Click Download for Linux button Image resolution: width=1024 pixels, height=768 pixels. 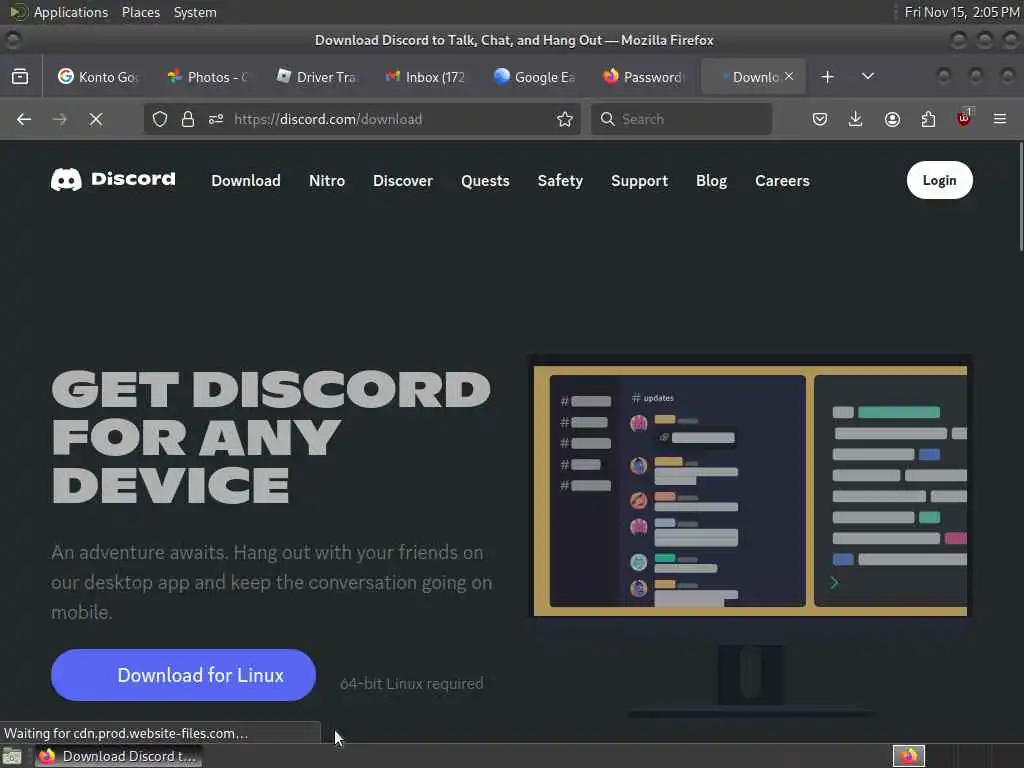click(184, 675)
